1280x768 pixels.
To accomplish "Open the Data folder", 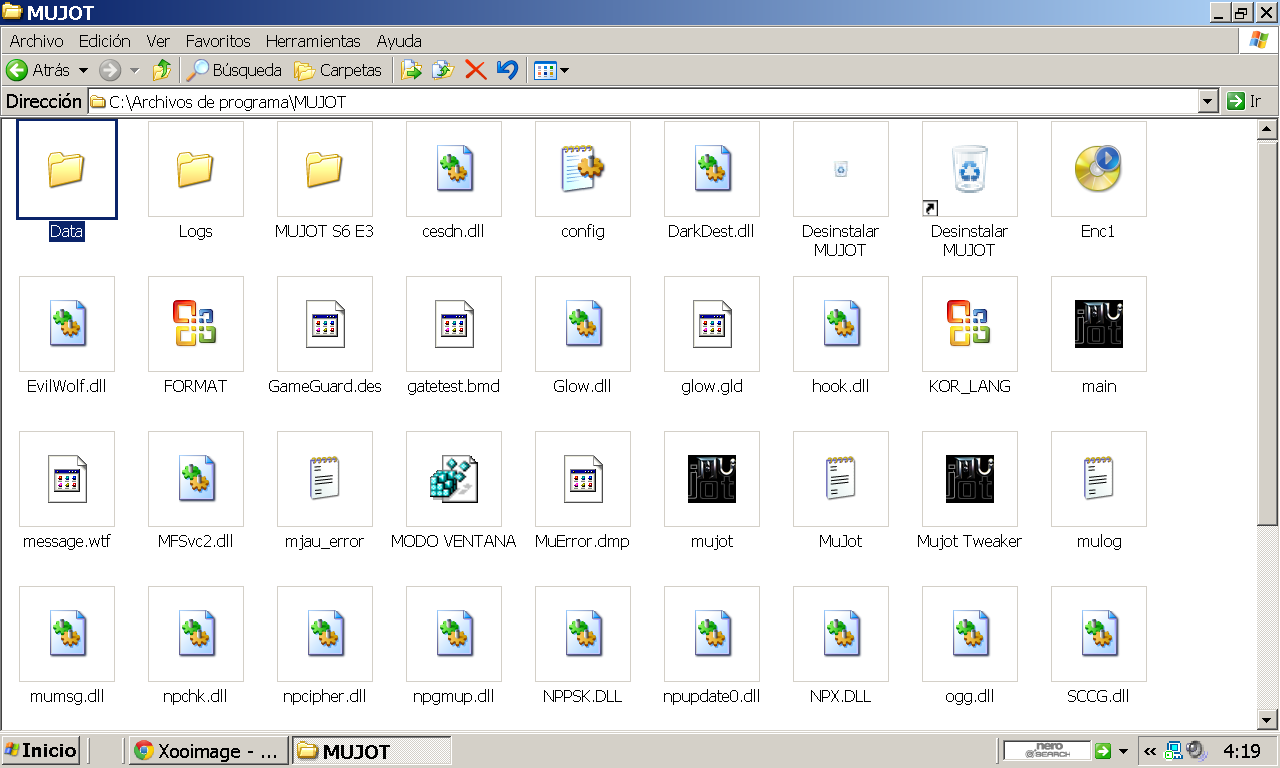I will (x=67, y=169).
